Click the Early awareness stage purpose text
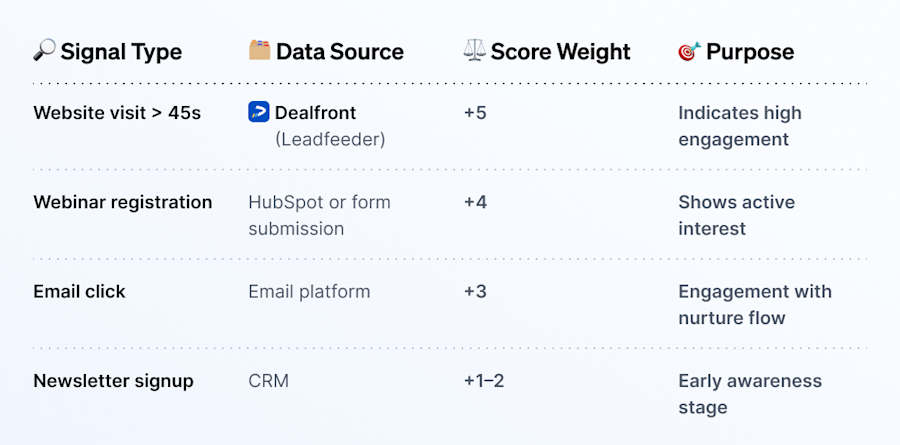Viewport: 900px width, 445px height. (750, 394)
